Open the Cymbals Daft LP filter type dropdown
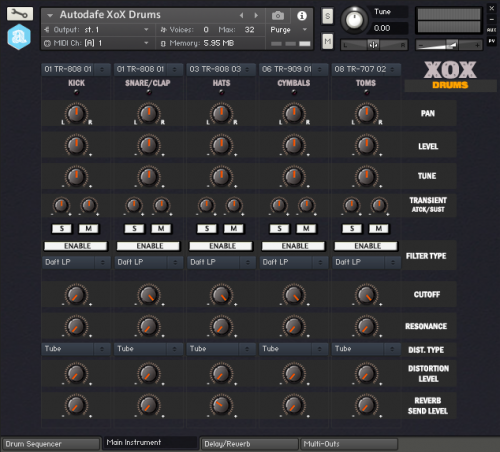Viewport: 500px width, 452px height. [293, 262]
